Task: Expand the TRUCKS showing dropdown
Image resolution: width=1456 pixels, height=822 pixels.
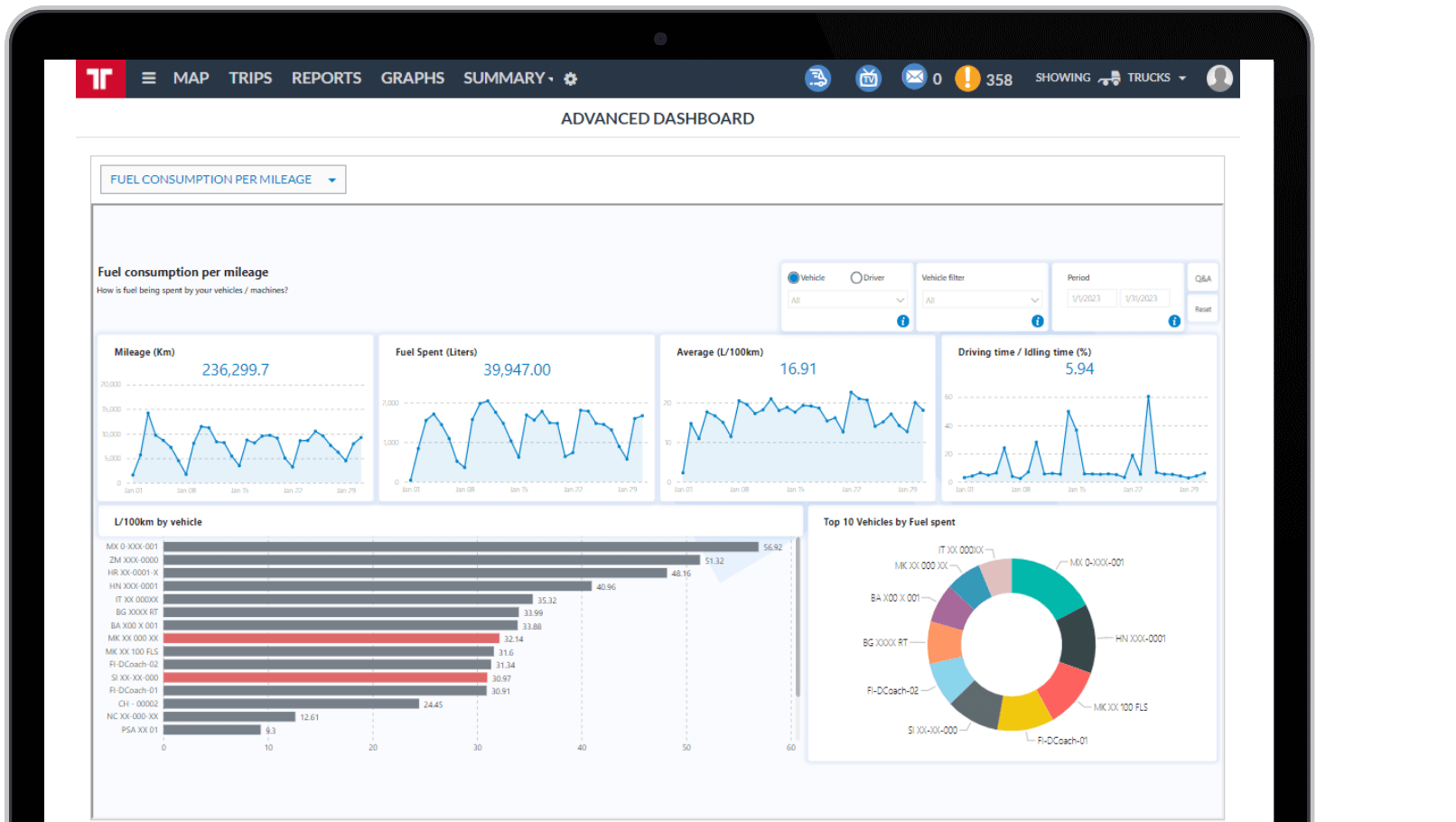Action: click(1156, 79)
